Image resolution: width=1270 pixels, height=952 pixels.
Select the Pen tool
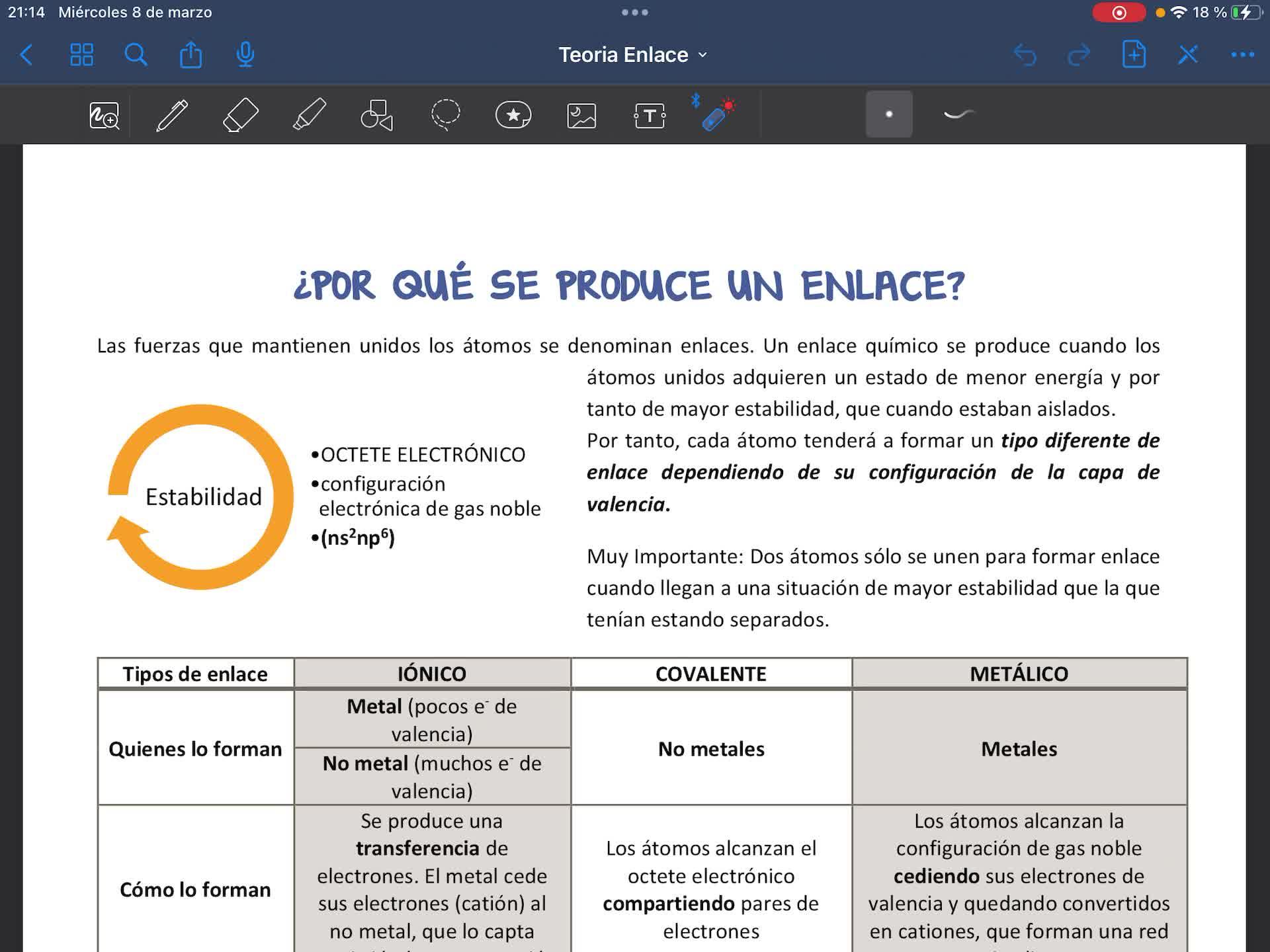click(x=172, y=115)
